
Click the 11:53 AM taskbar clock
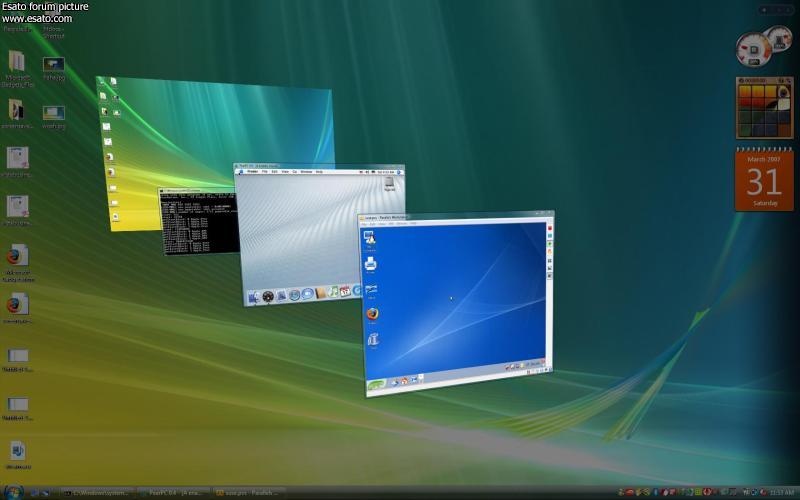coord(783,492)
